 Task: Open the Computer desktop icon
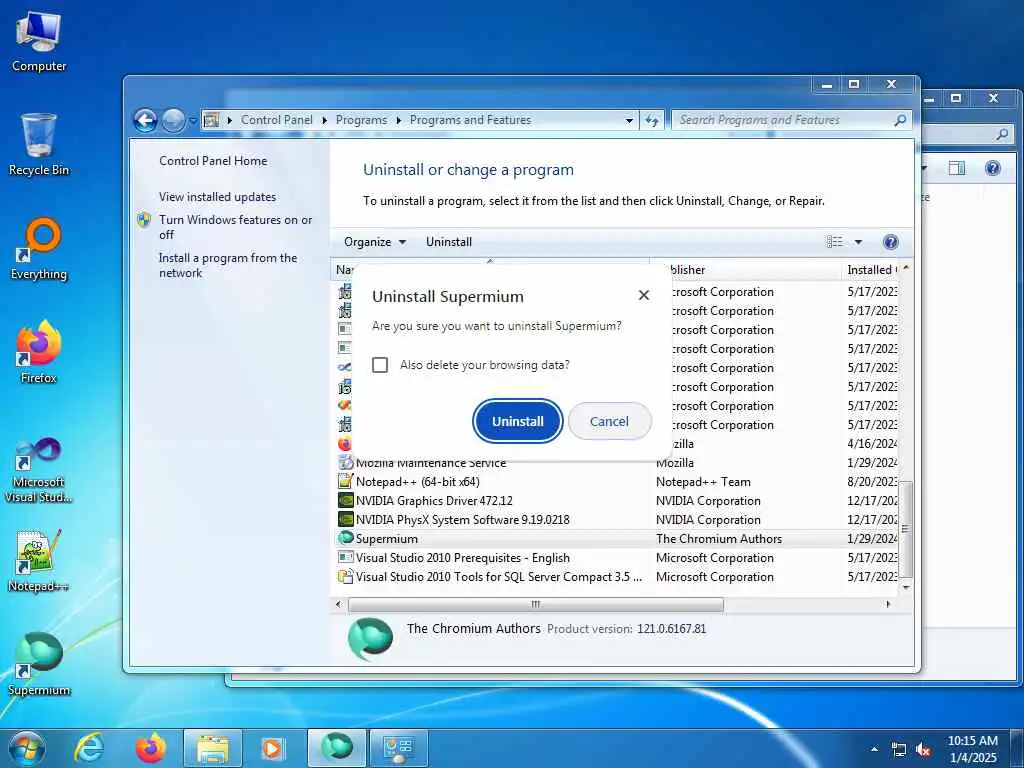39,42
